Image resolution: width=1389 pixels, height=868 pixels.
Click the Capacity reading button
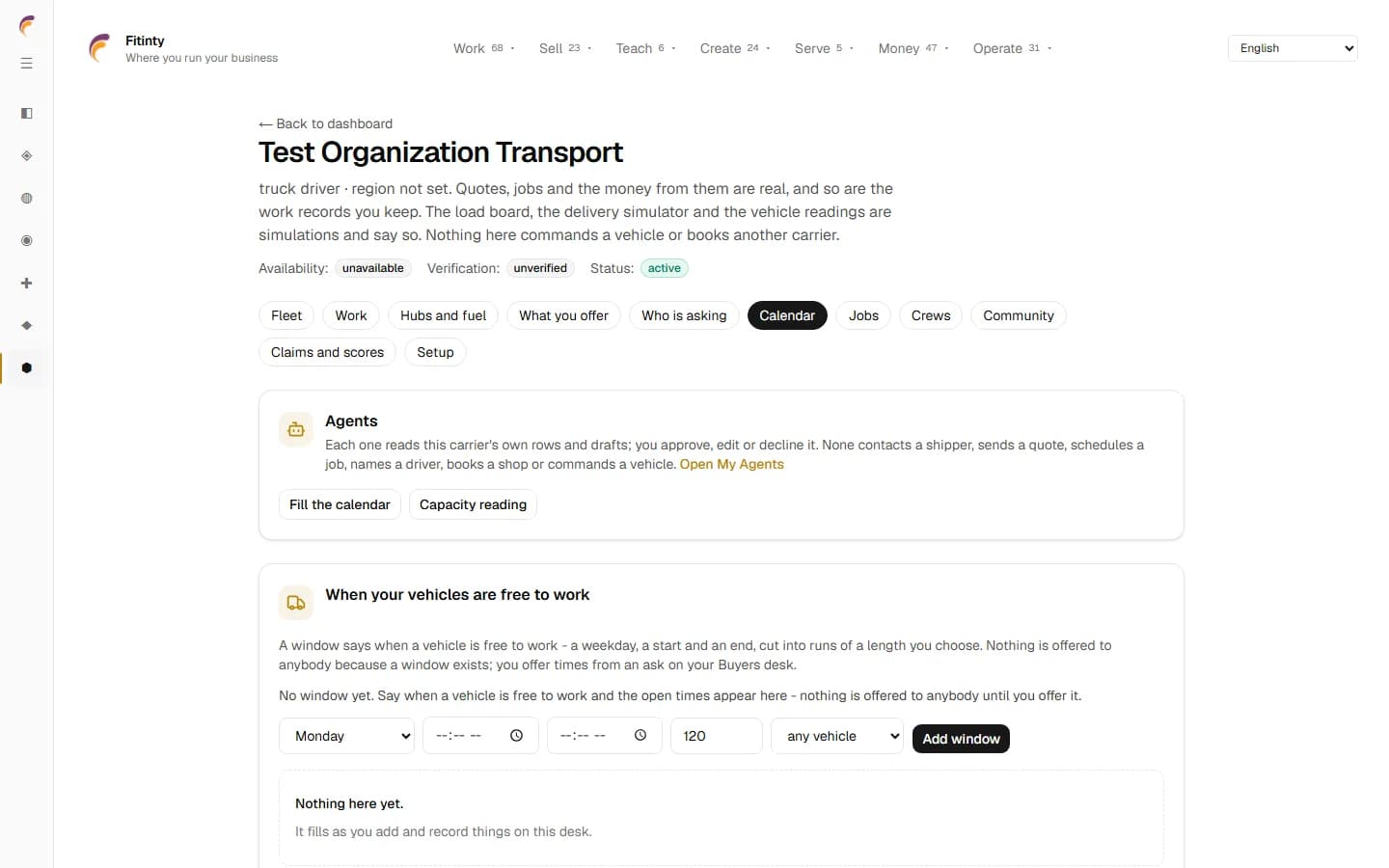pos(473,504)
